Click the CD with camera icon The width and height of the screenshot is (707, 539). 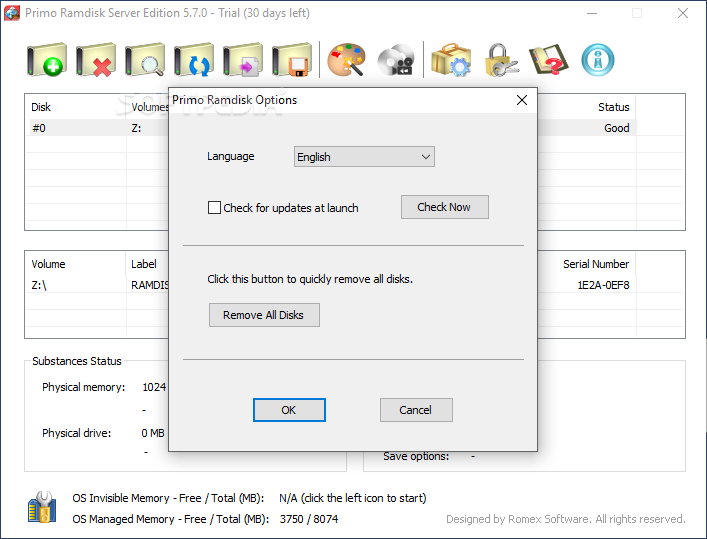point(396,60)
